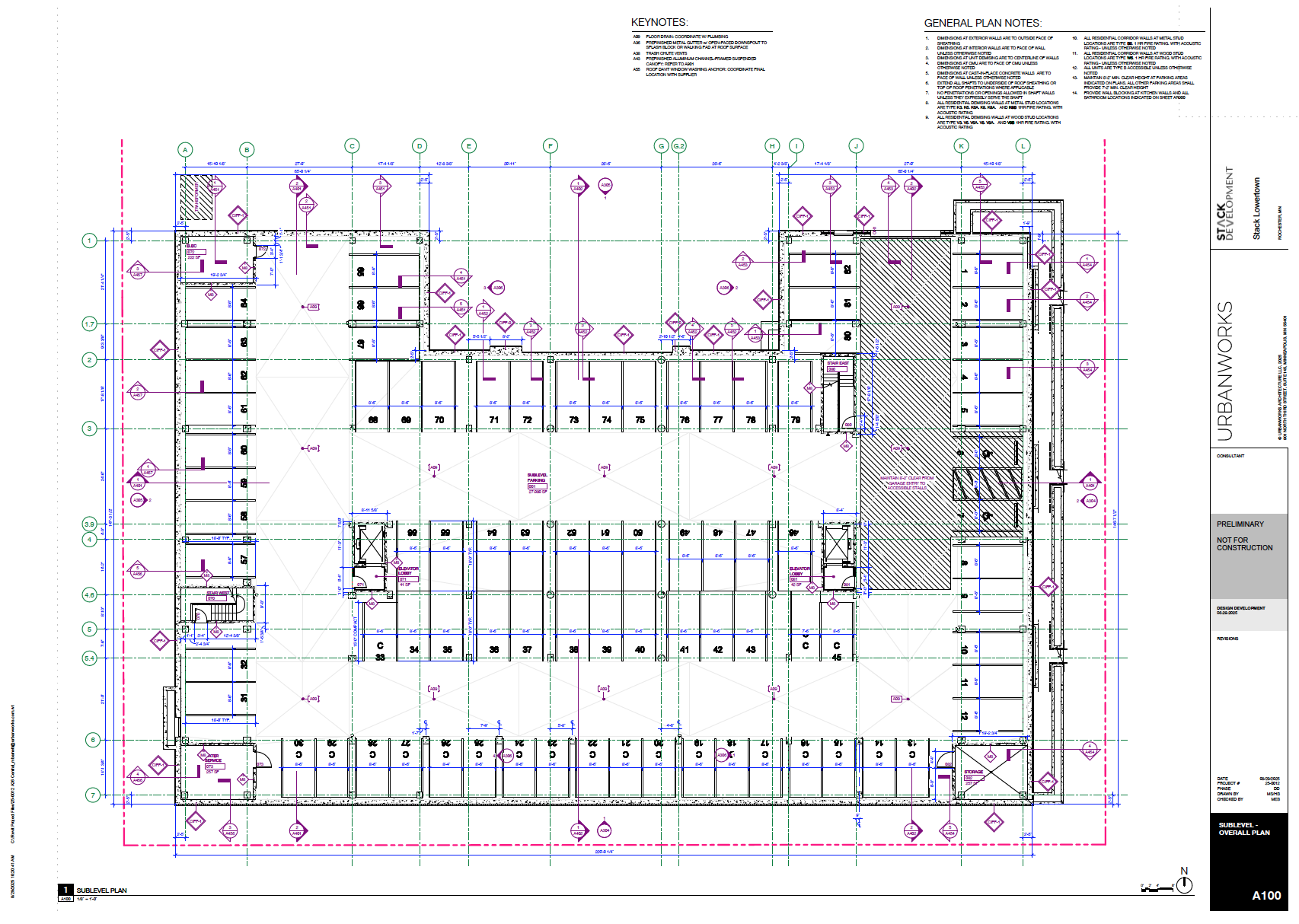Image resolution: width=1299 pixels, height=924 pixels.
Task: Select parking stall number 70
Action: (439, 420)
